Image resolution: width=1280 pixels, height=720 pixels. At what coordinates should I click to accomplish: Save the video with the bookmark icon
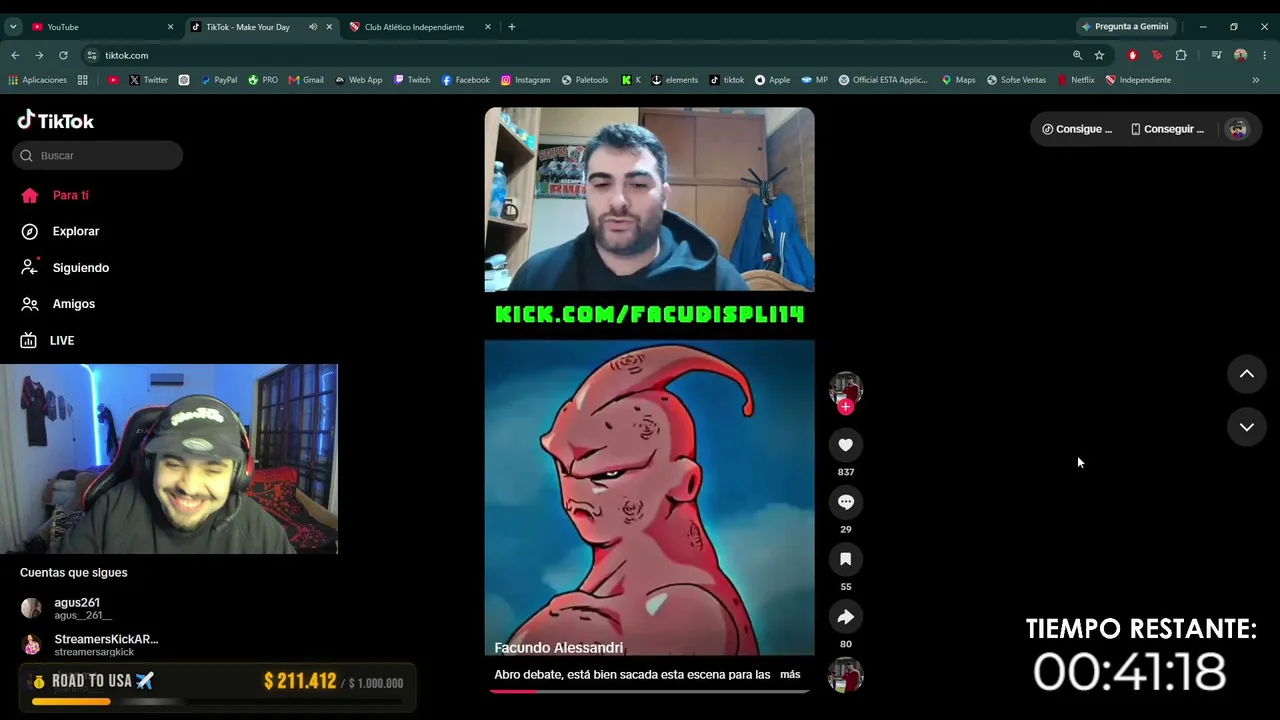click(x=846, y=559)
